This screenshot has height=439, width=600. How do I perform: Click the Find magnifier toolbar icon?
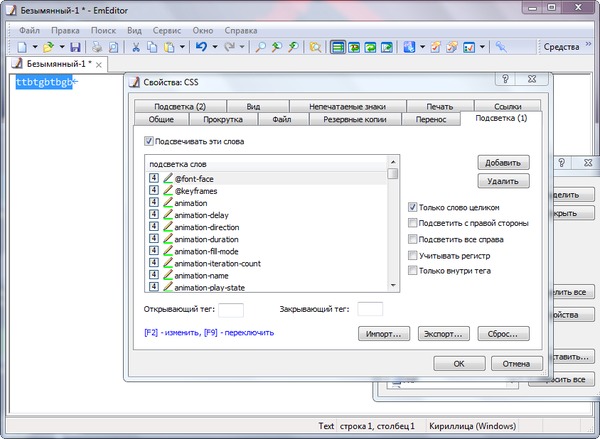tap(259, 47)
